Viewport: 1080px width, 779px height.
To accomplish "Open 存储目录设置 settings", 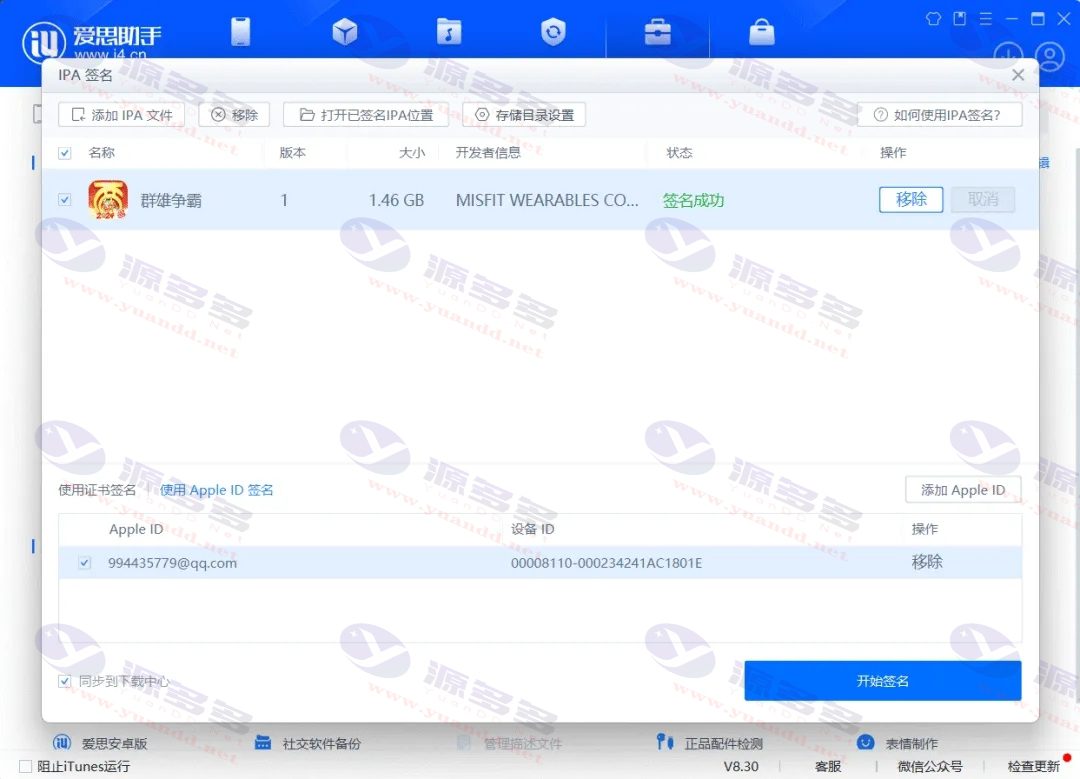I will tap(524, 115).
